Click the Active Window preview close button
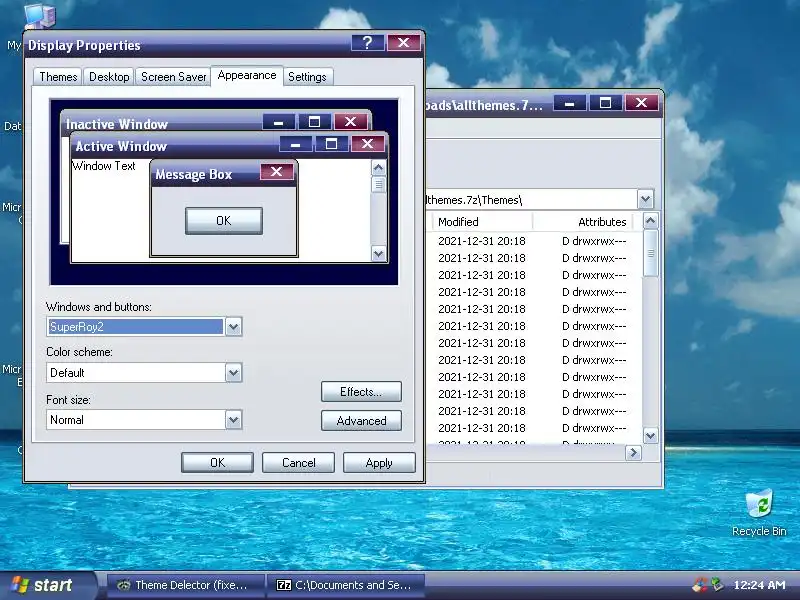800x600 pixels. (x=367, y=144)
